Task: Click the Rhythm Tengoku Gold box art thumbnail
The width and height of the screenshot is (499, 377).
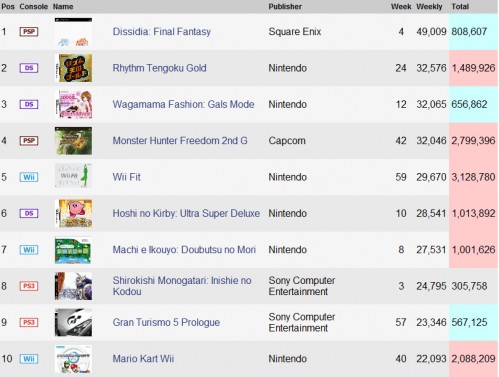Action: [x=73, y=68]
